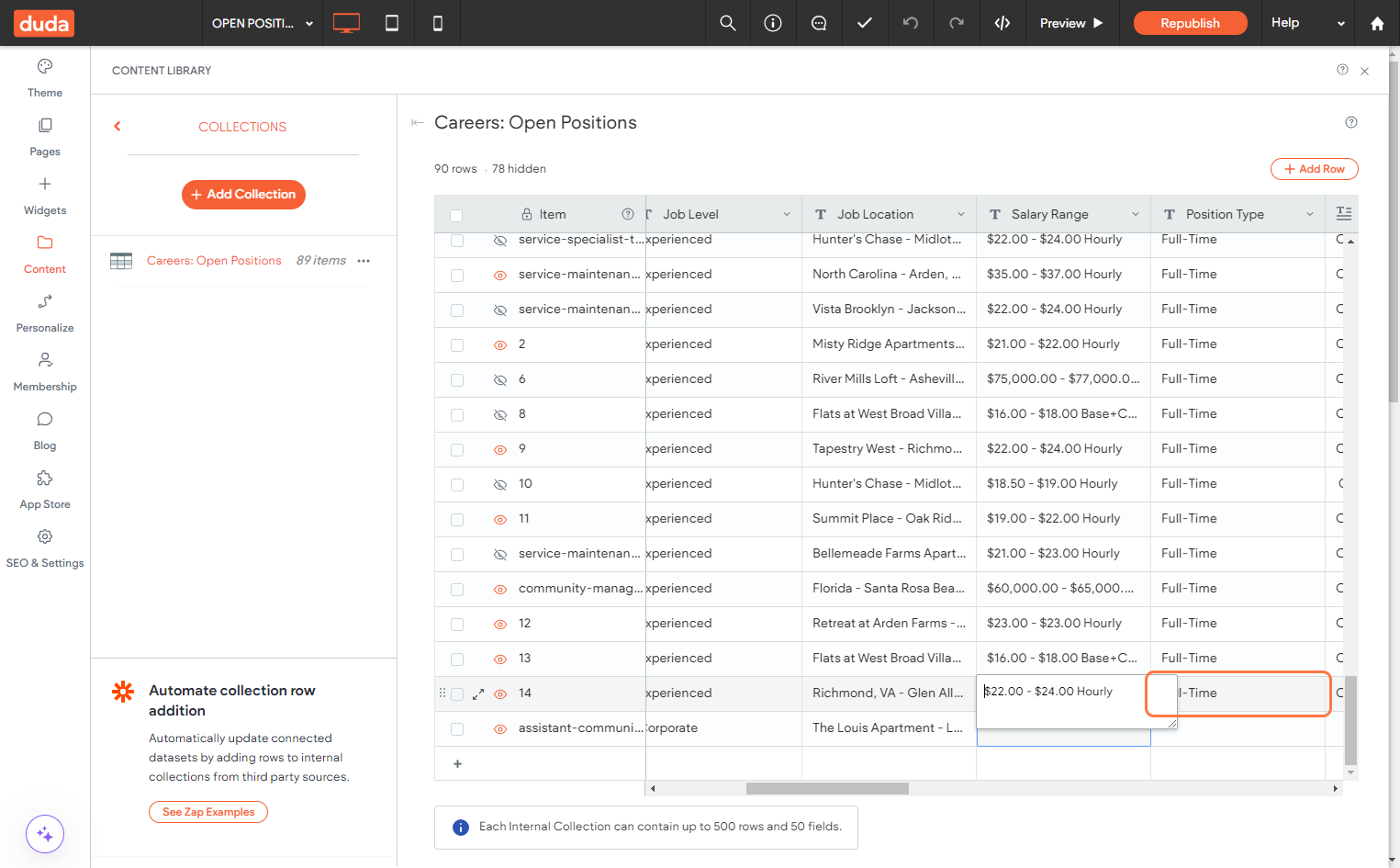
Task: Click the redo arrow
Action: 957,23
